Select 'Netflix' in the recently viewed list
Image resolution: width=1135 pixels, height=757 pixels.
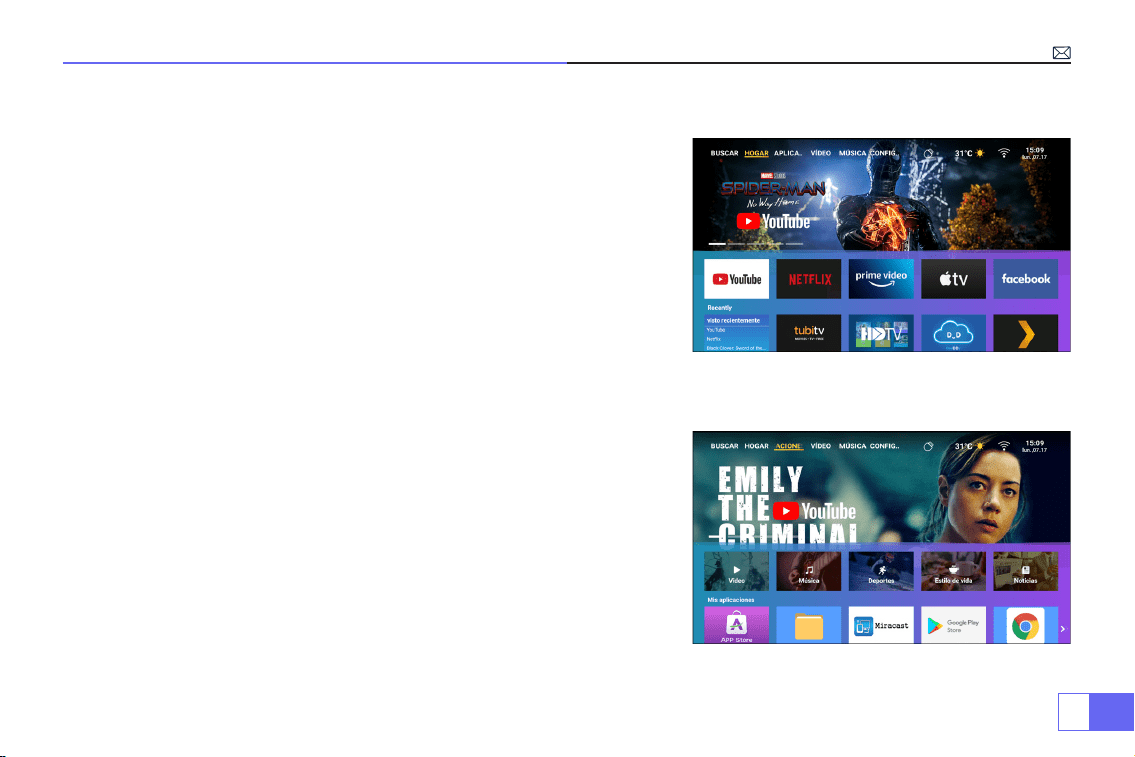coord(714,339)
